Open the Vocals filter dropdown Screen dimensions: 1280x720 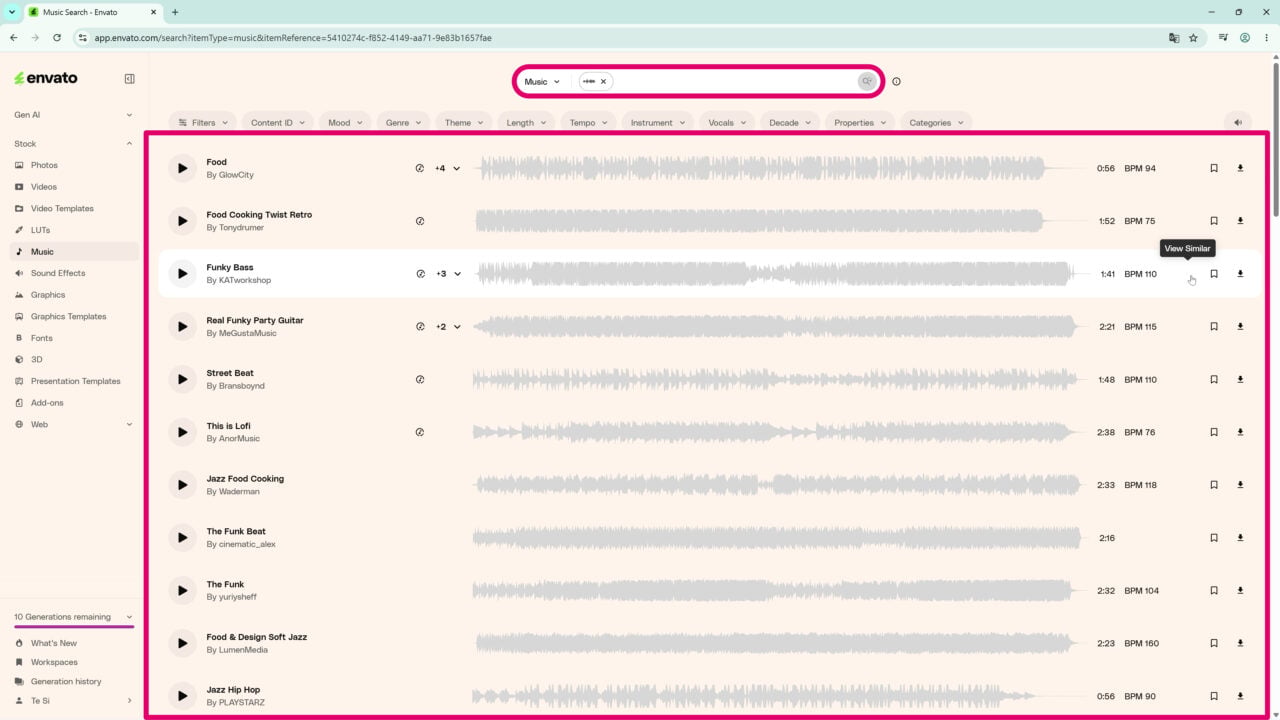727,122
